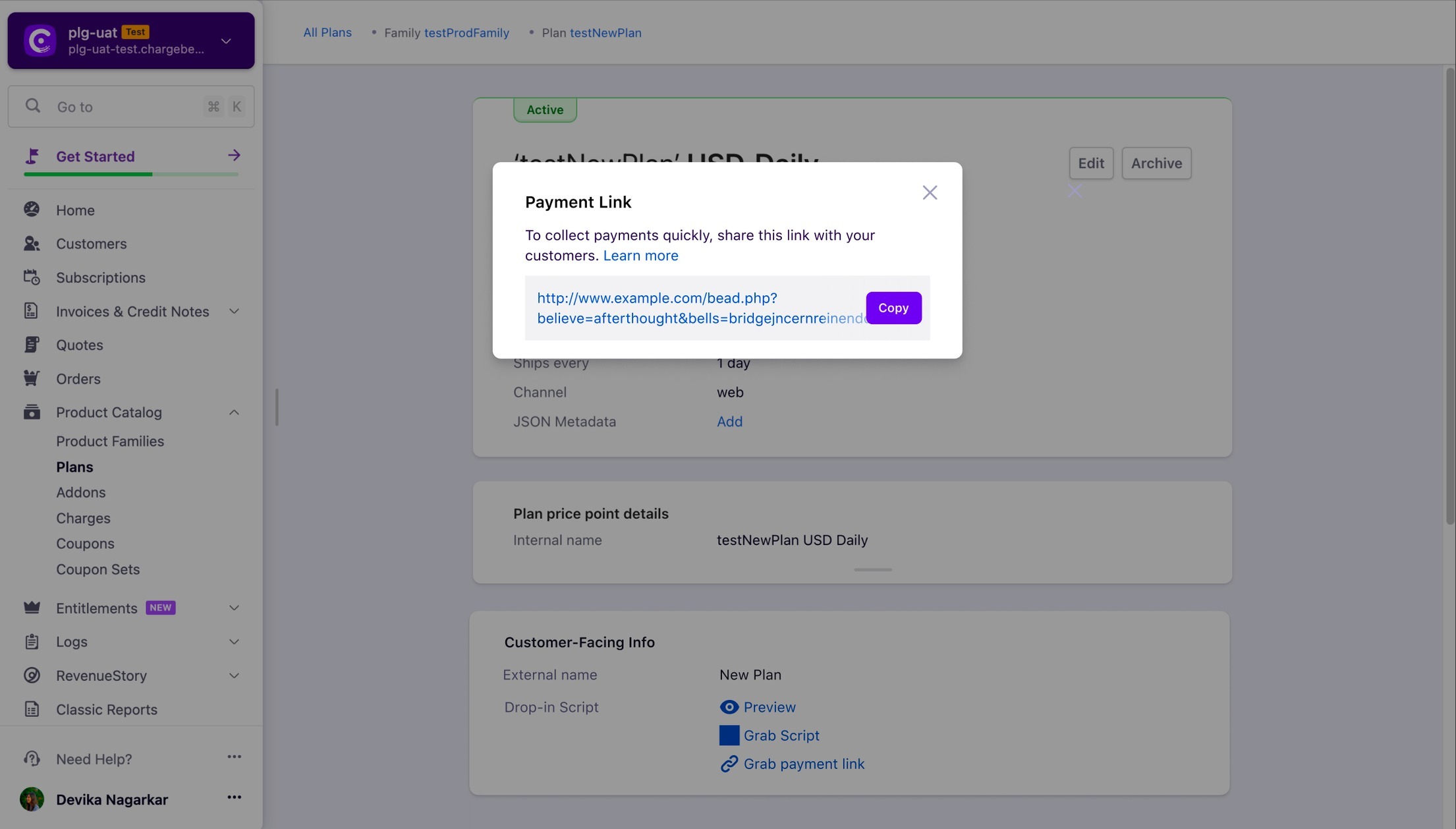Viewport: 1456px width, 829px height.
Task: Collapse the Product Catalog section
Action: pos(234,412)
